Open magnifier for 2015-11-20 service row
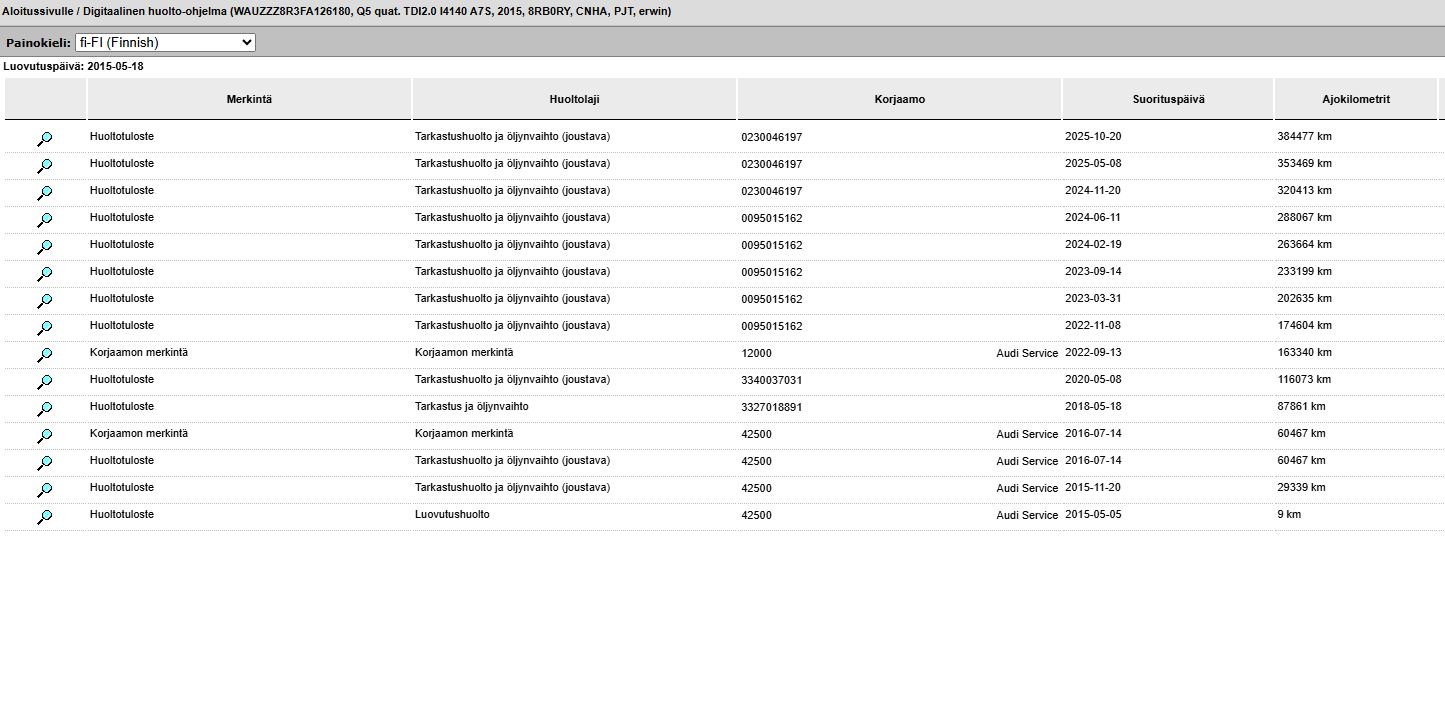 (x=45, y=490)
